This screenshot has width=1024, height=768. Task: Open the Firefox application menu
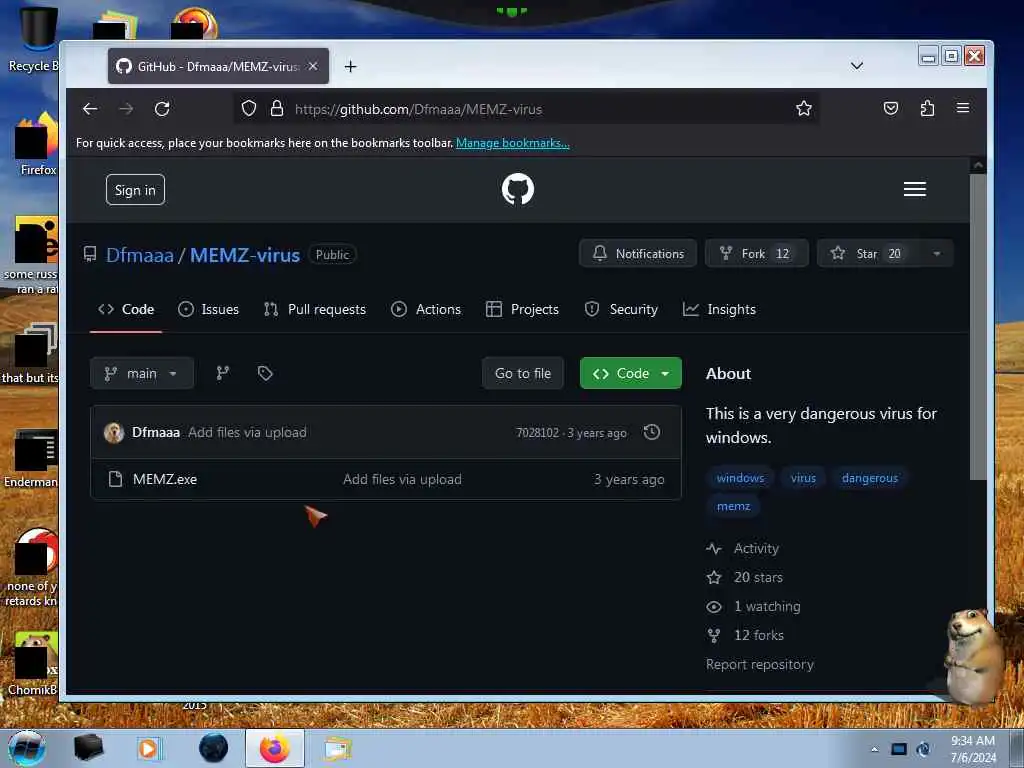[x=963, y=108]
